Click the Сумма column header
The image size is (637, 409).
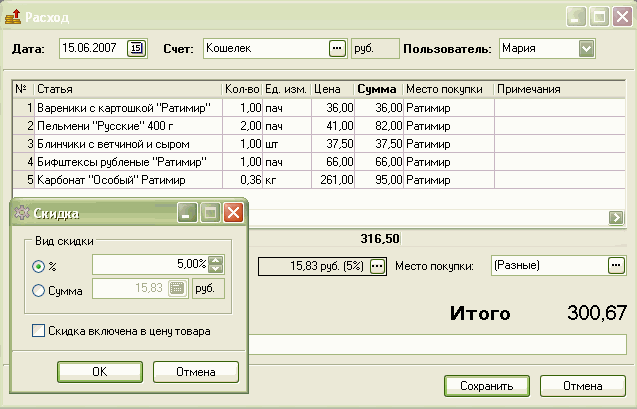(x=376, y=89)
